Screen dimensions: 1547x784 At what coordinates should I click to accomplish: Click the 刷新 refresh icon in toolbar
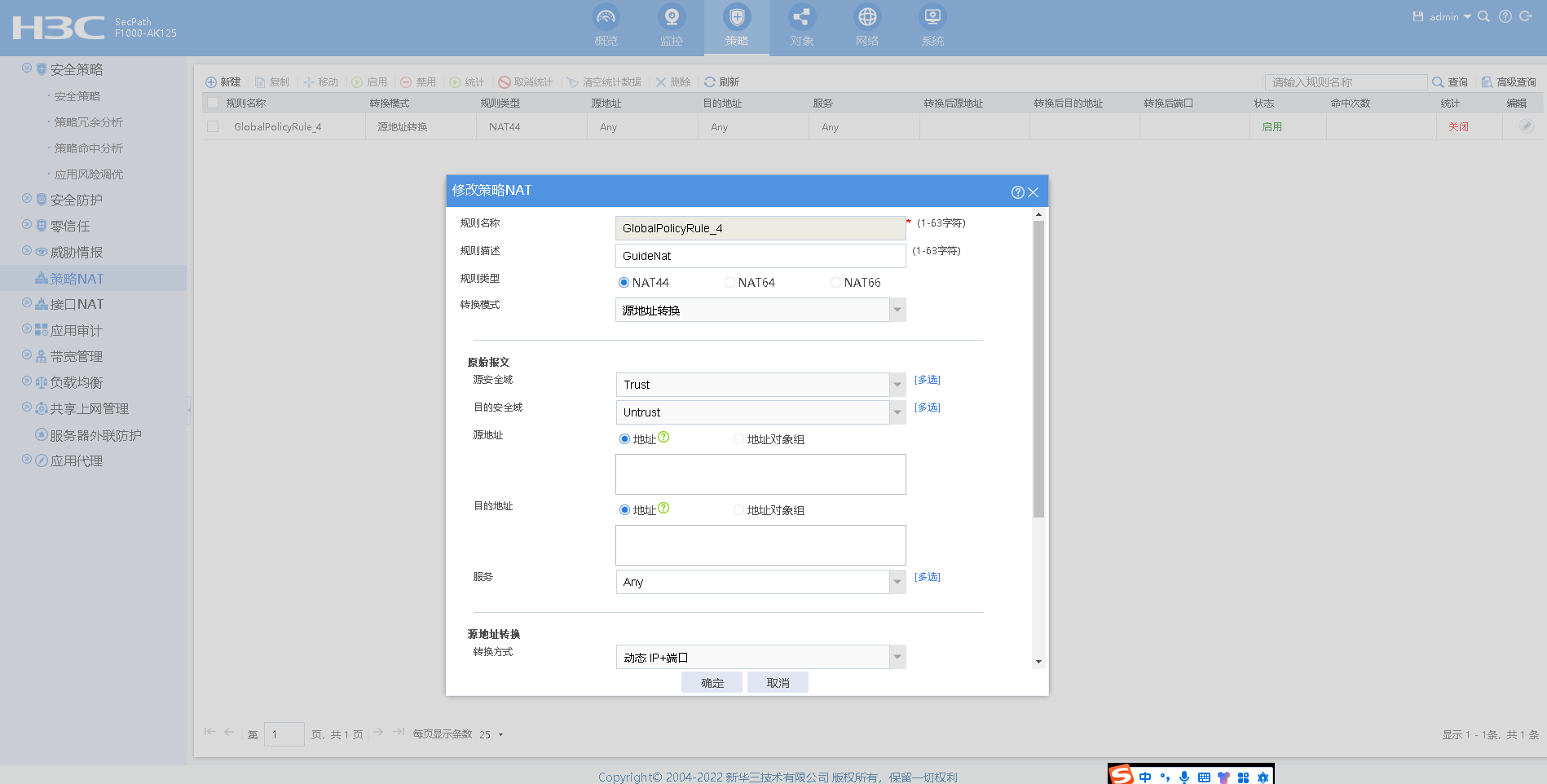tap(710, 82)
